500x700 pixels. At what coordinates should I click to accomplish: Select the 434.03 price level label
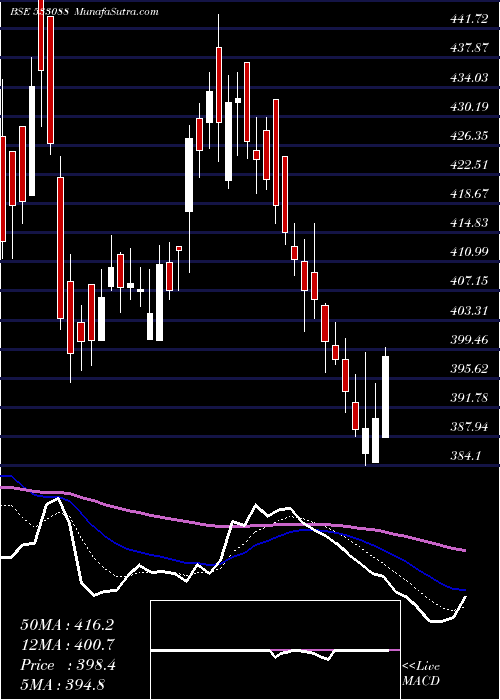(x=469, y=78)
